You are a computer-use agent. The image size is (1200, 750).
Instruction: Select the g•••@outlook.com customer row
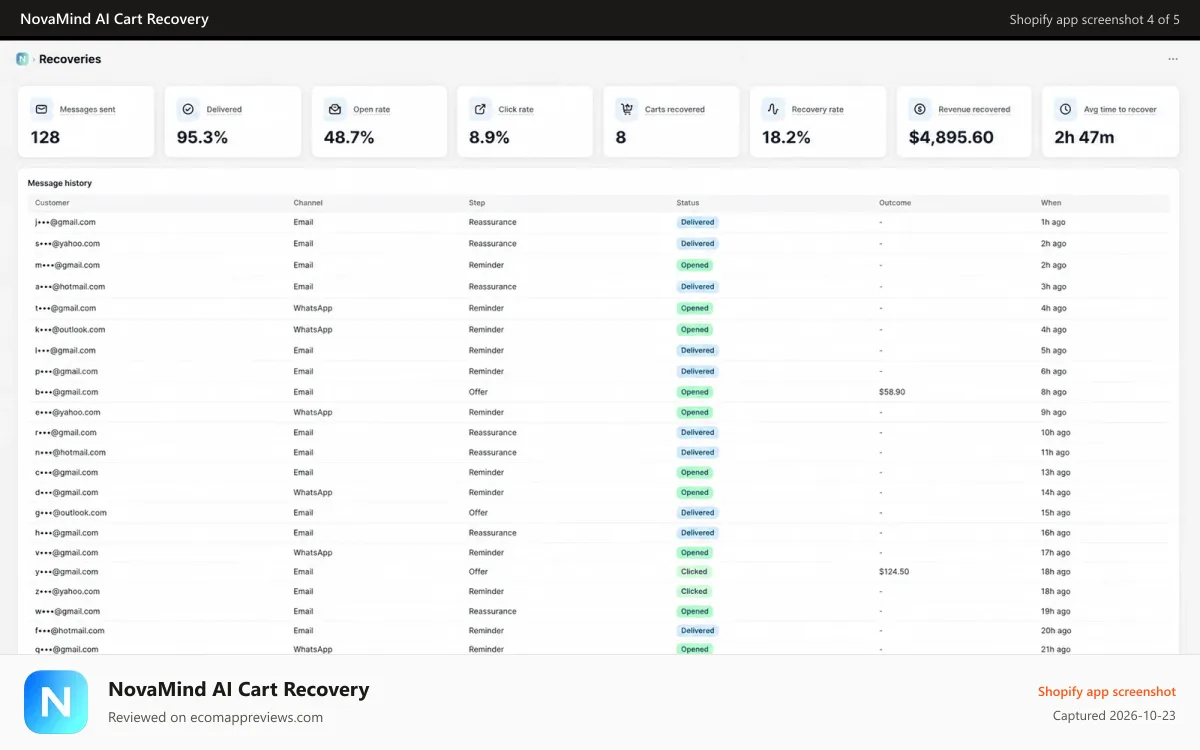coord(598,512)
